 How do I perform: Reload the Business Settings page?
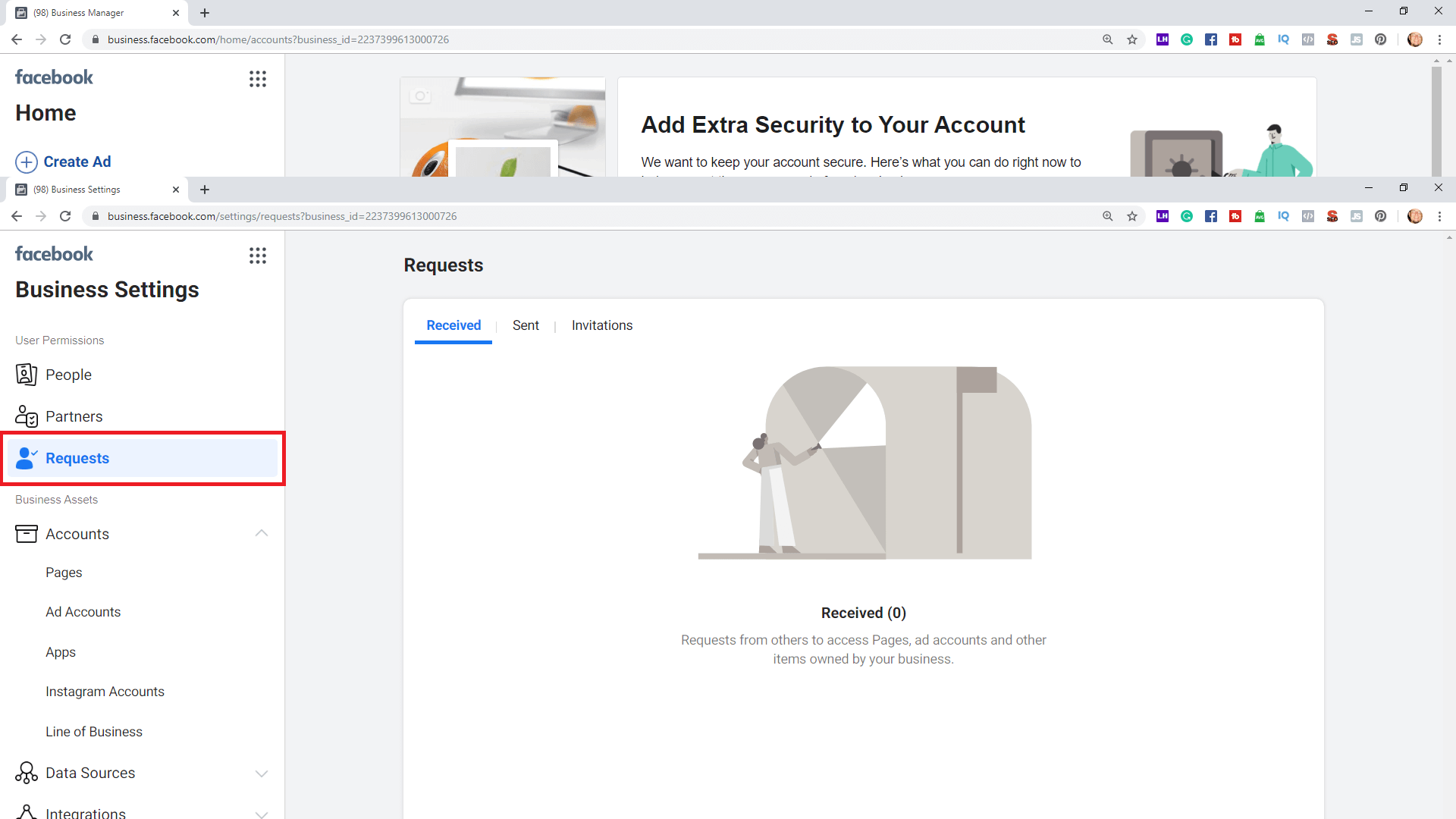coord(65,216)
